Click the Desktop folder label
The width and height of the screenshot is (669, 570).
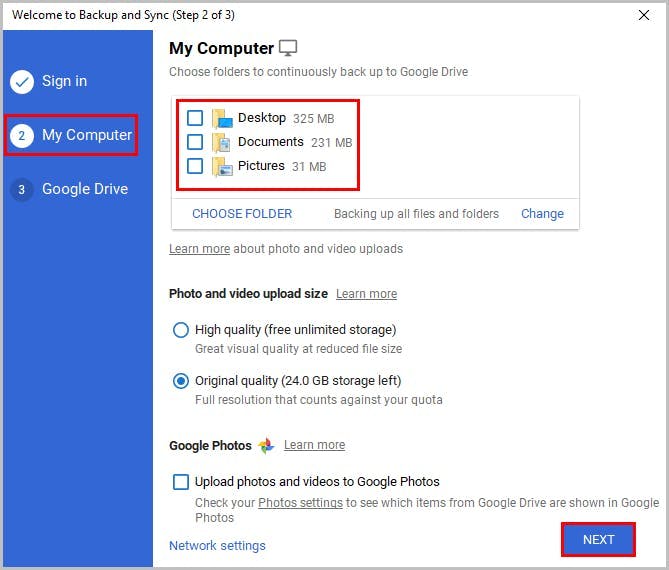pos(262,118)
